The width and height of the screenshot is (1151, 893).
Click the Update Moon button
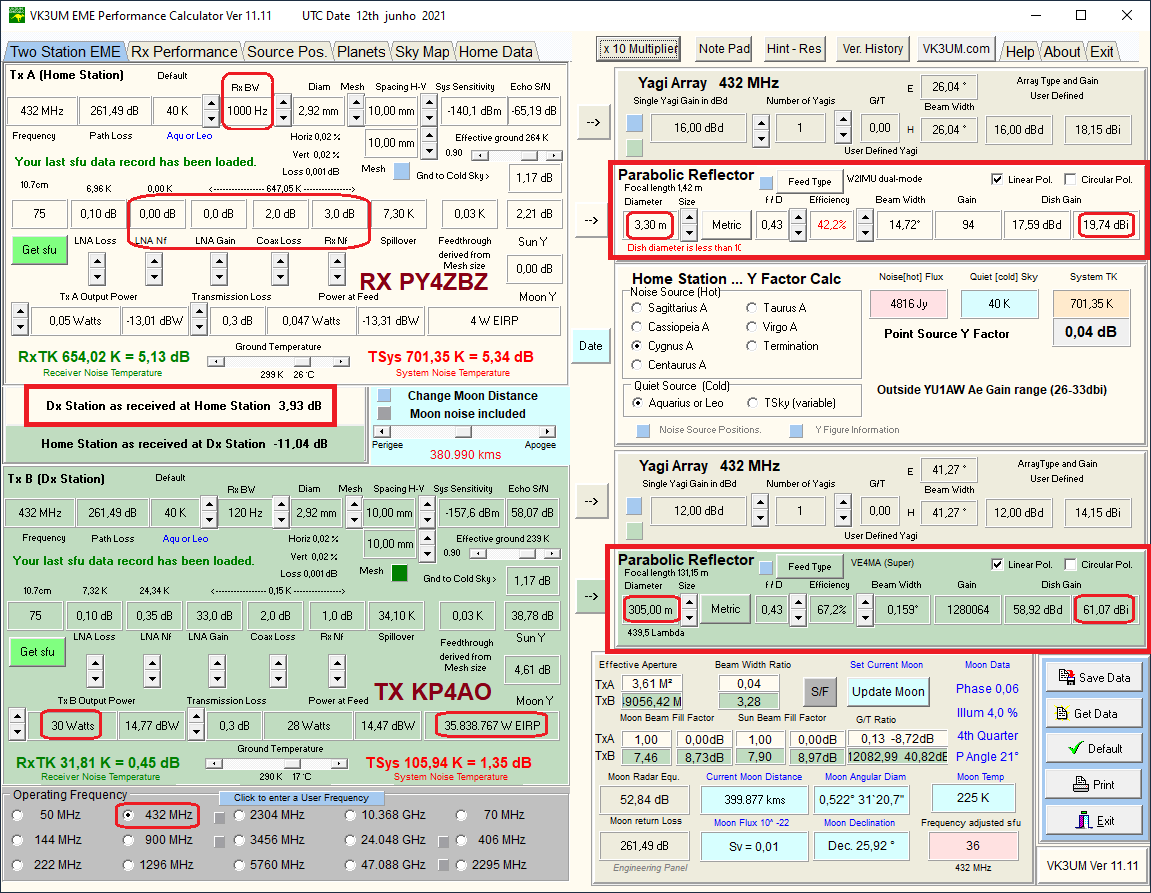(887, 692)
